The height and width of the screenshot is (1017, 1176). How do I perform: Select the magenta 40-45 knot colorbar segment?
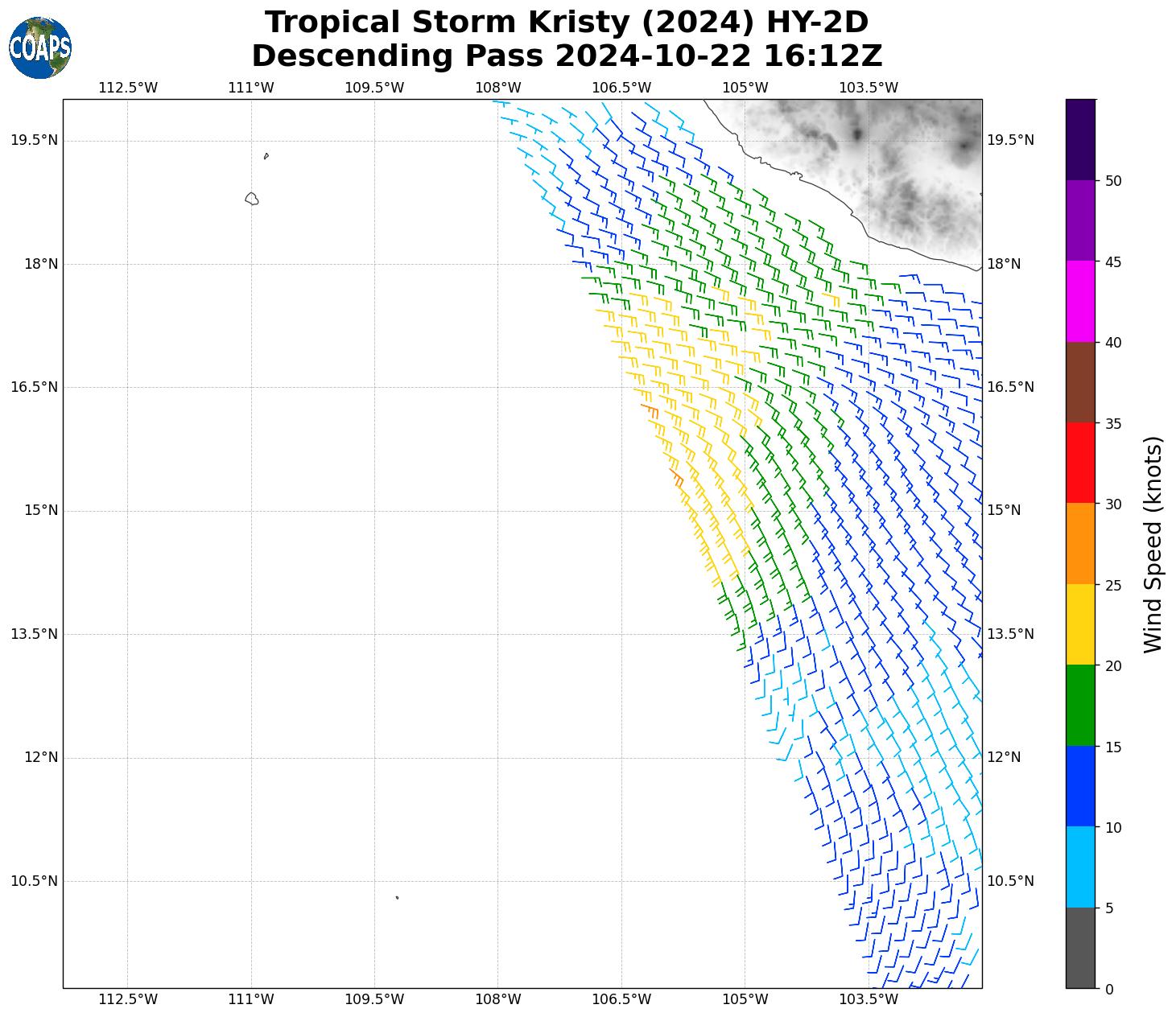(x=1080, y=301)
